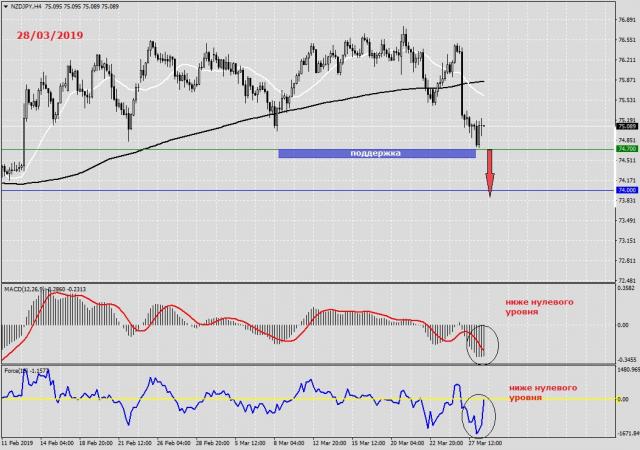640x450 pixels.
Task: Select the ellipse in the Force panel
Action: [x=479, y=413]
